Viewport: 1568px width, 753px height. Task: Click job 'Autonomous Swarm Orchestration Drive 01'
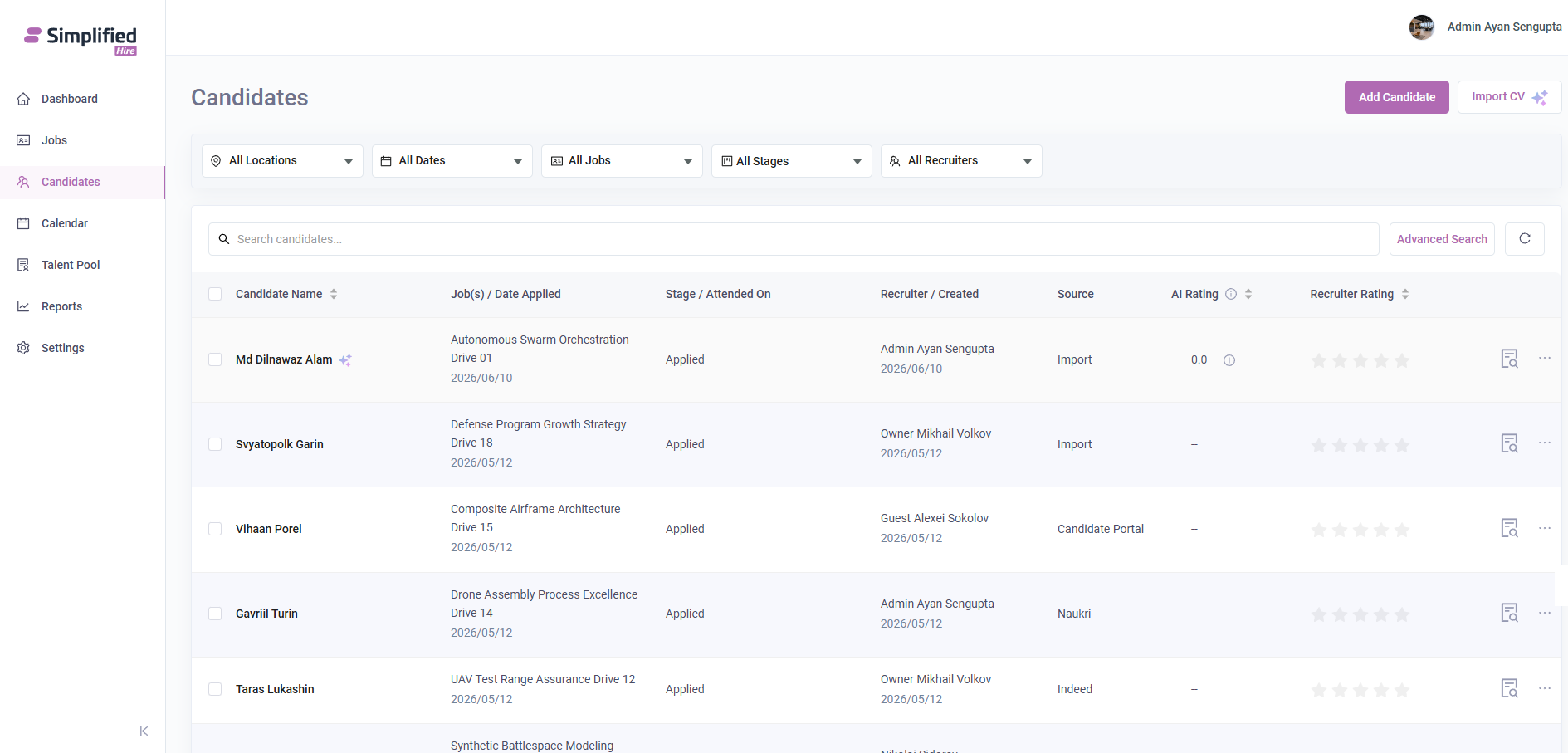[x=540, y=349]
